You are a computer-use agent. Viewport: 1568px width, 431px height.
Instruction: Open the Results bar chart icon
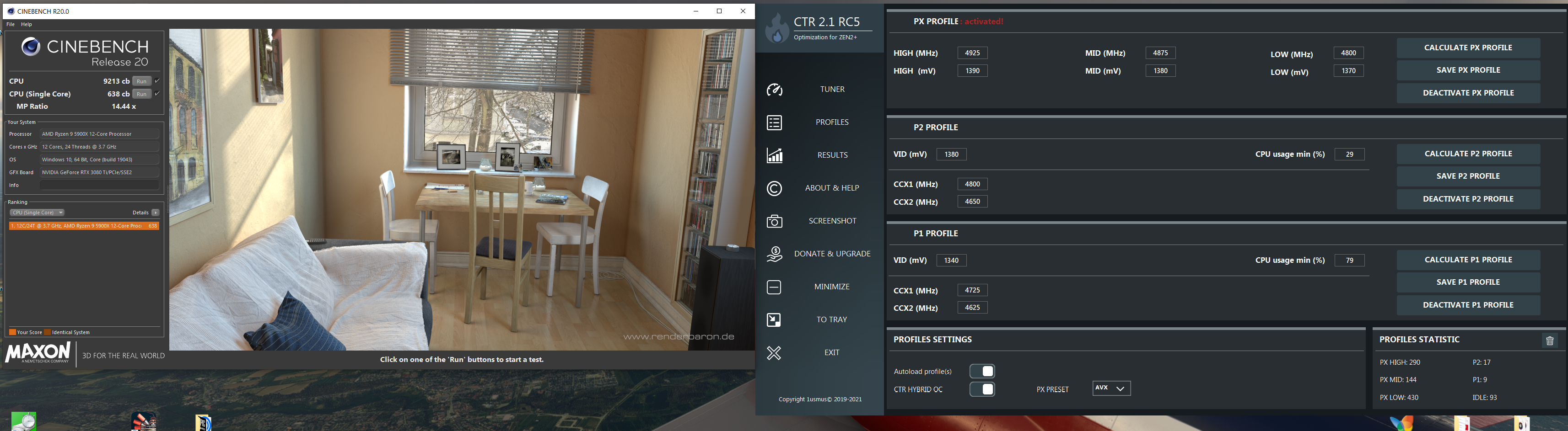[x=774, y=155]
